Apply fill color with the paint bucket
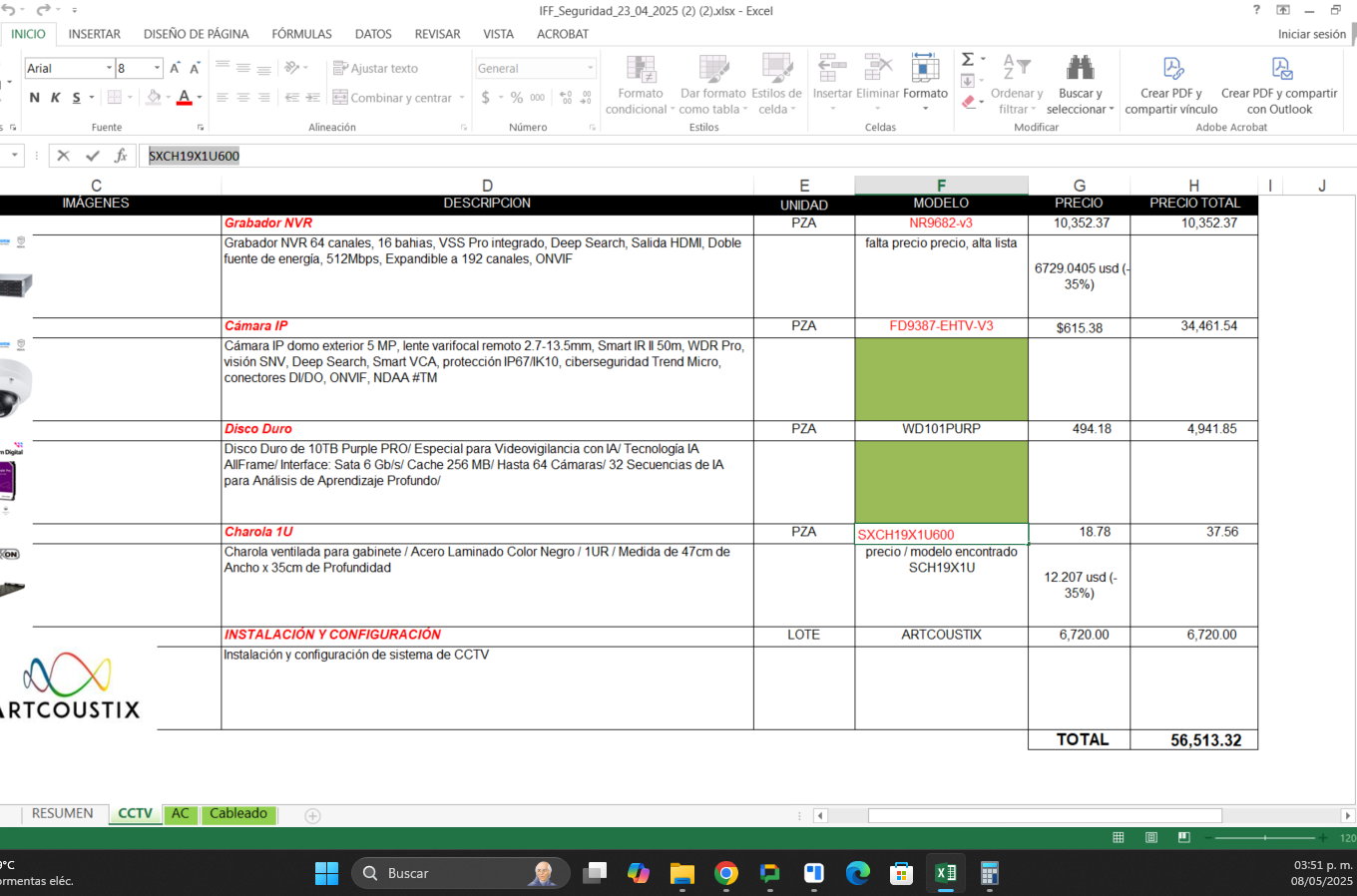This screenshot has width=1357, height=896. point(154,98)
